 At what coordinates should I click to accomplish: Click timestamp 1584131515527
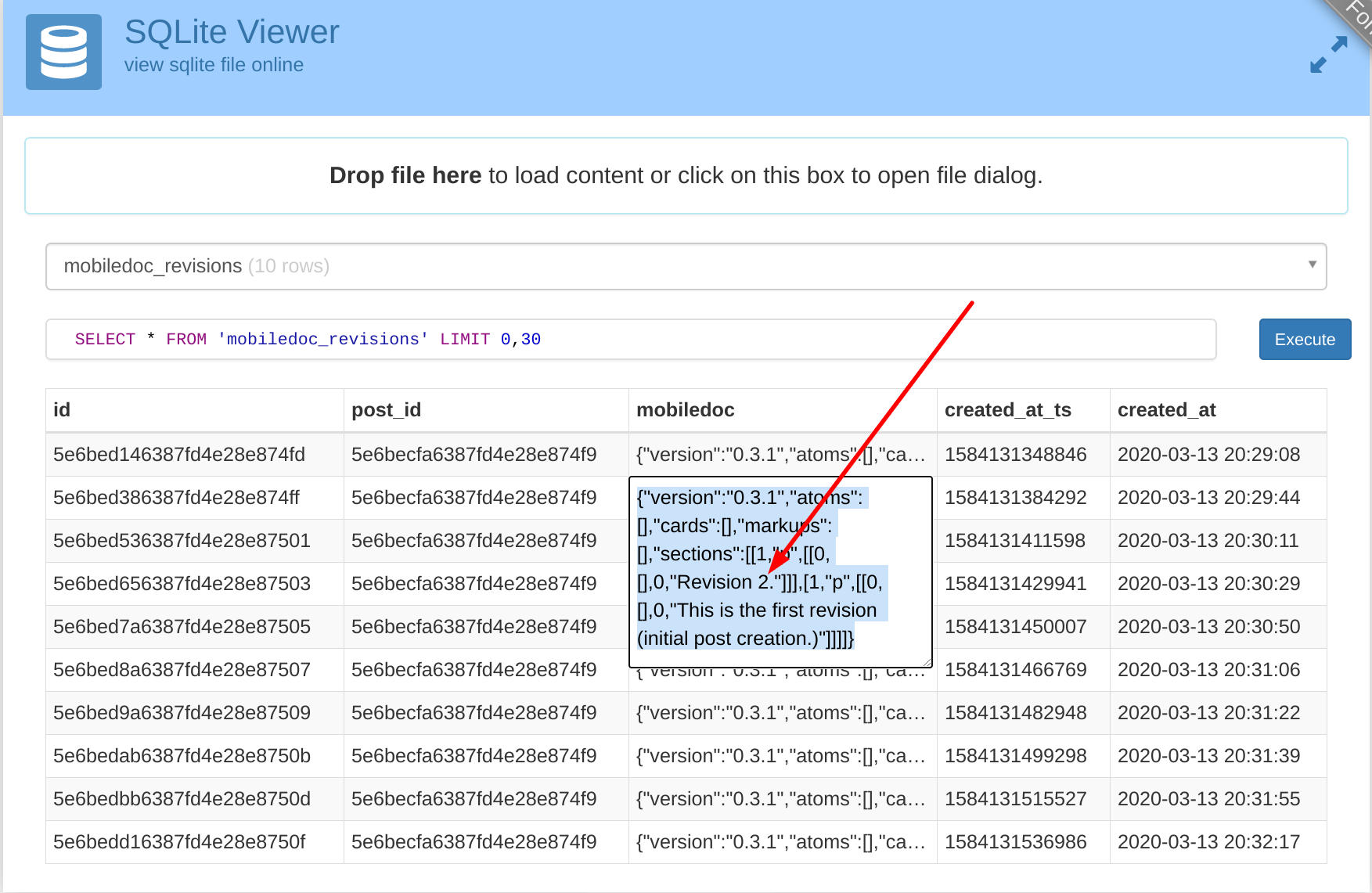[1015, 799]
